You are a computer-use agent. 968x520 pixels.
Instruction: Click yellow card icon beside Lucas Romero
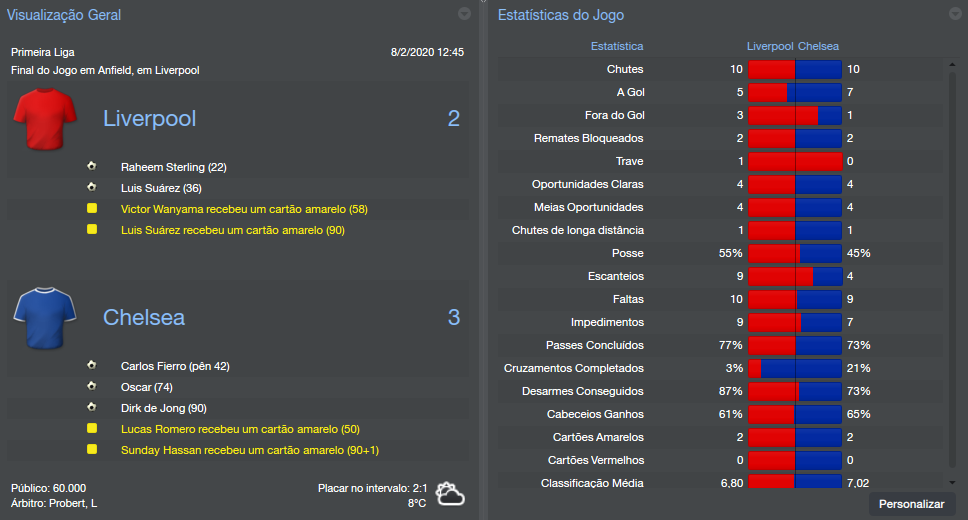(x=92, y=428)
